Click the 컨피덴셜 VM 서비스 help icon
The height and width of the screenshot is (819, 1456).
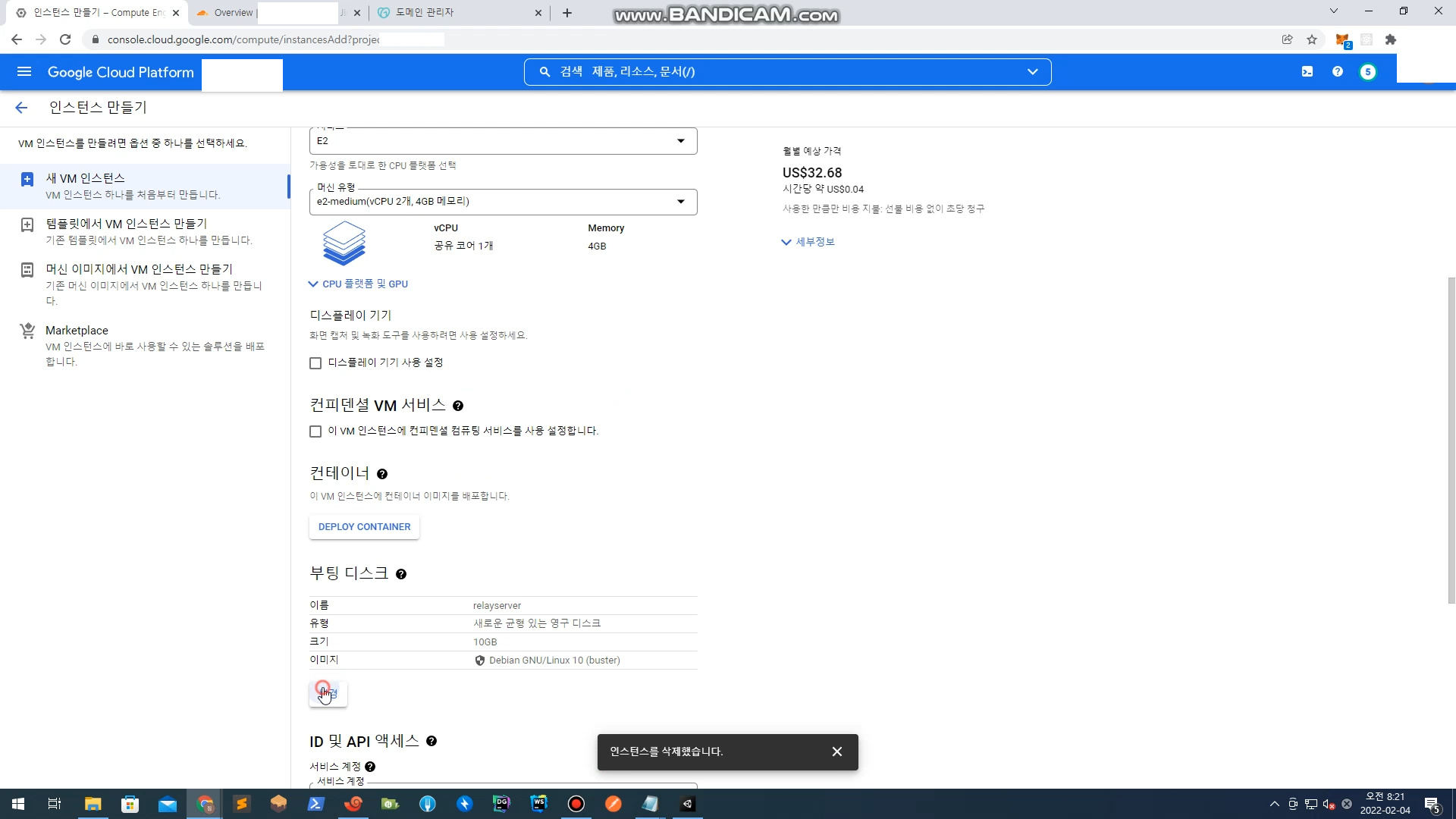pos(458,406)
